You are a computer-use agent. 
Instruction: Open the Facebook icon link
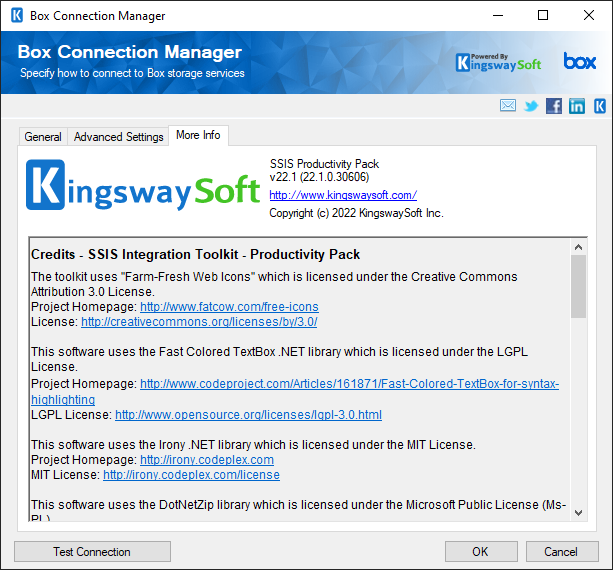click(554, 106)
